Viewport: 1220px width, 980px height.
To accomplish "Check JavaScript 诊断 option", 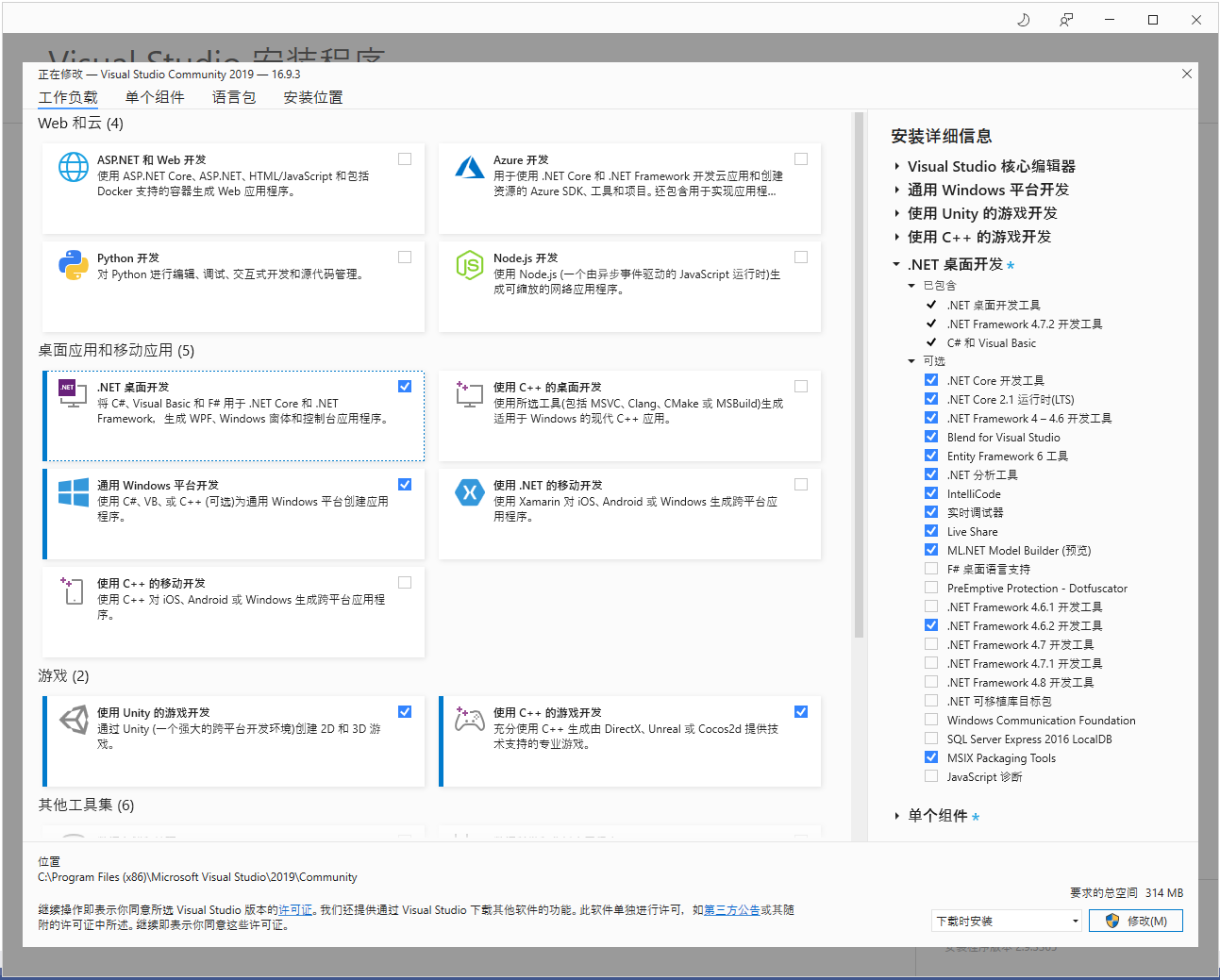I will [x=931, y=776].
